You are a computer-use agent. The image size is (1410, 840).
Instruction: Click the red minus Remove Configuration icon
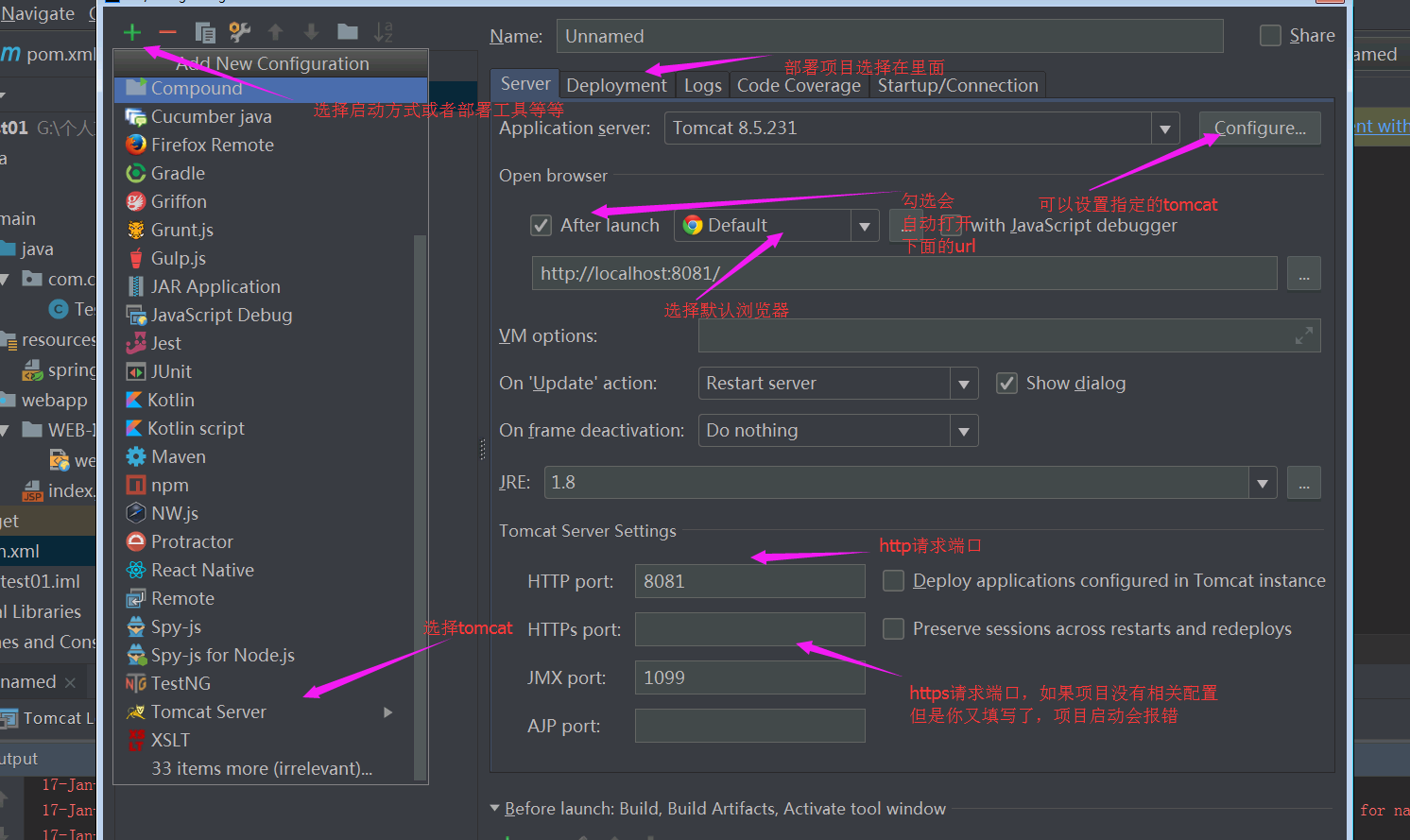pos(167,32)
